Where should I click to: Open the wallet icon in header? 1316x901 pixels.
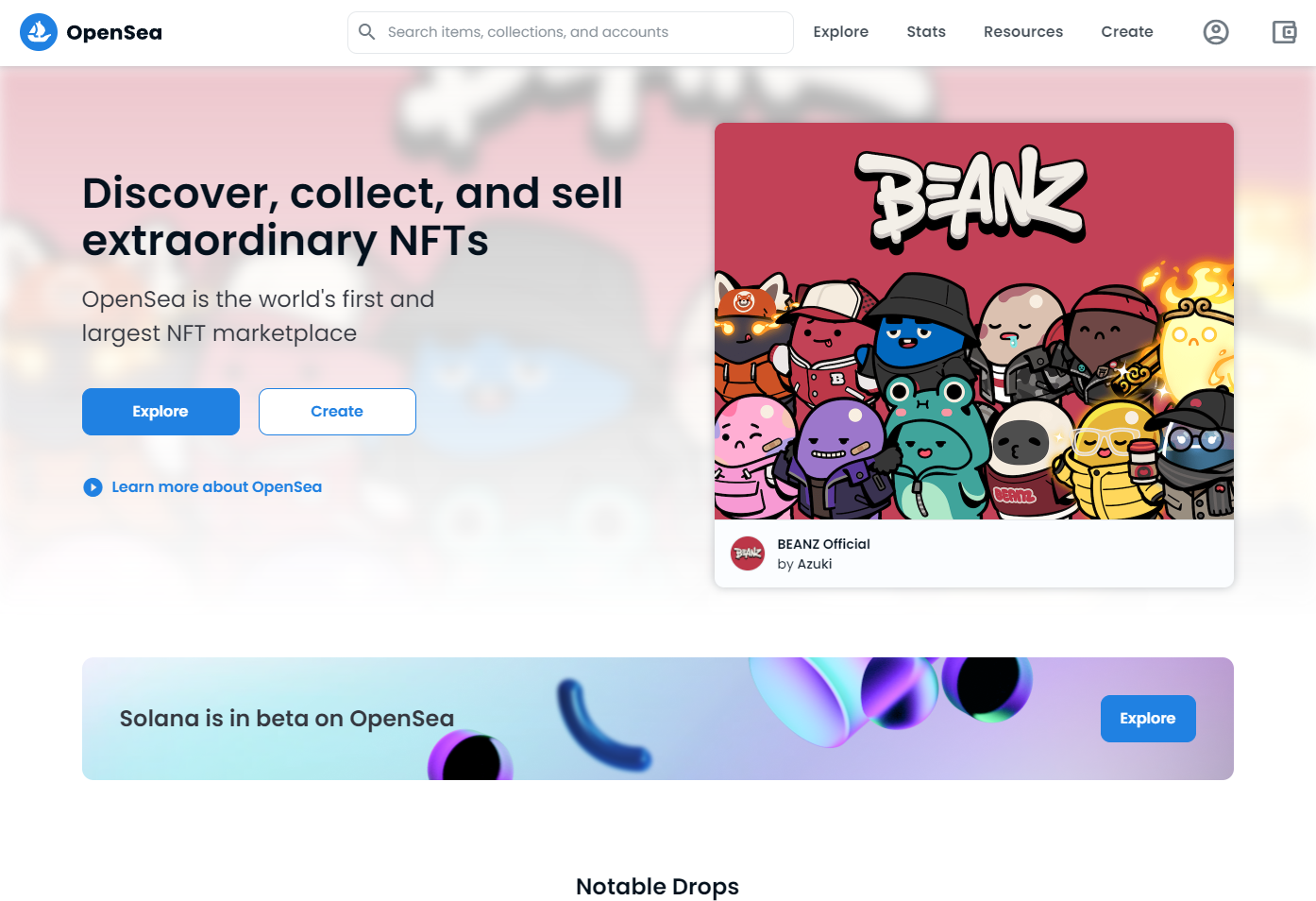coord(1284,32)
